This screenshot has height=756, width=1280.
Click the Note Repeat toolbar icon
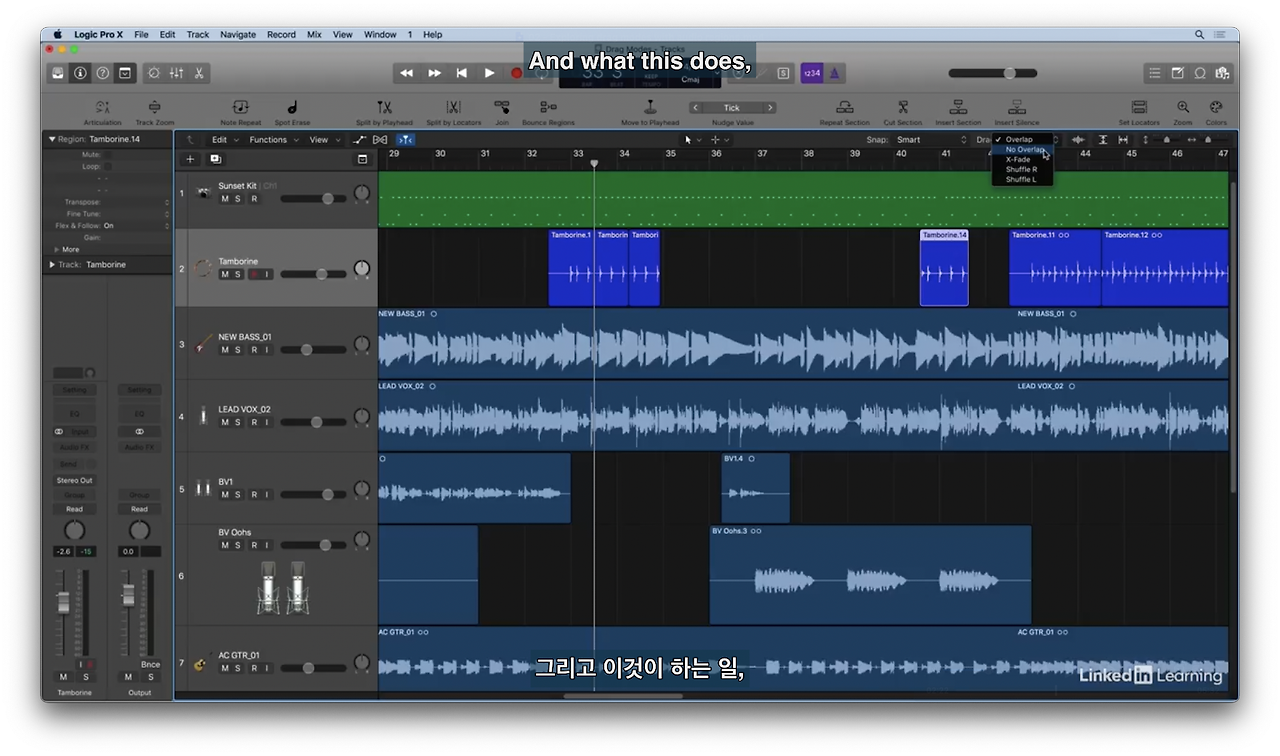(x=241, y=107)
